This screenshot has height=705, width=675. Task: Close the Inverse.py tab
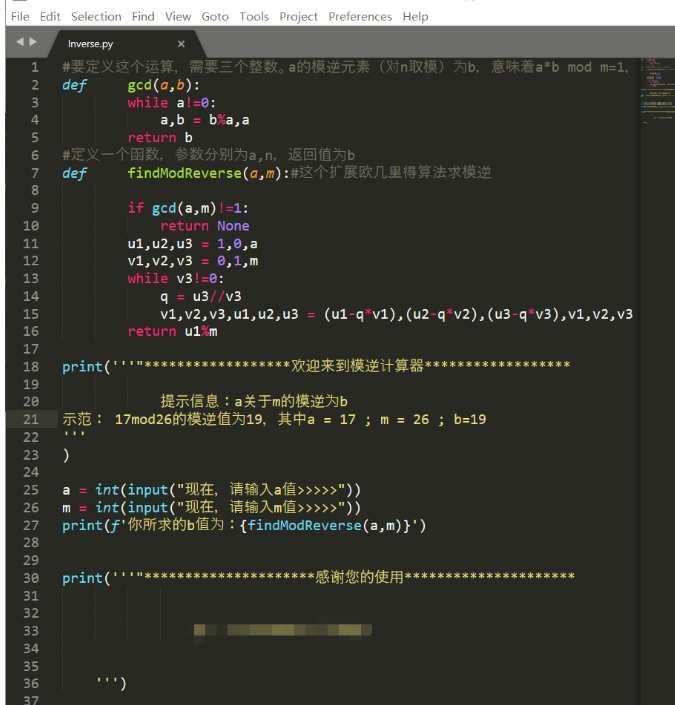(181, 44)
